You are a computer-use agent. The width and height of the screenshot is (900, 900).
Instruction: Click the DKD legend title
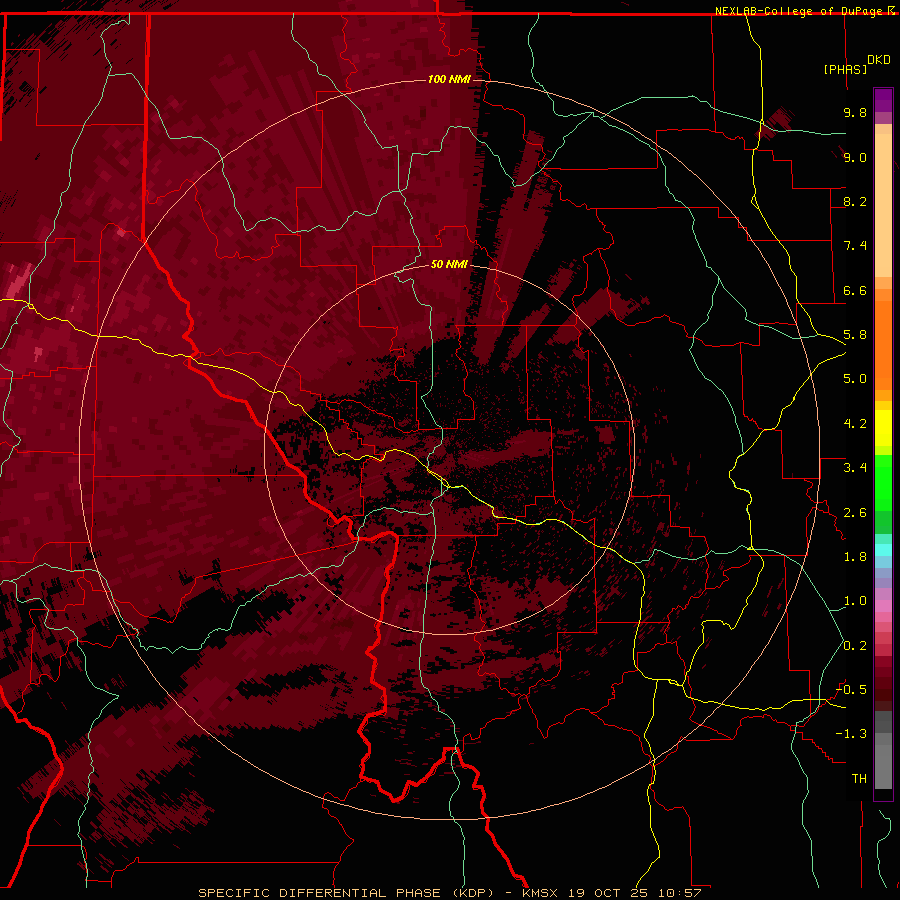tap(879, 60)
